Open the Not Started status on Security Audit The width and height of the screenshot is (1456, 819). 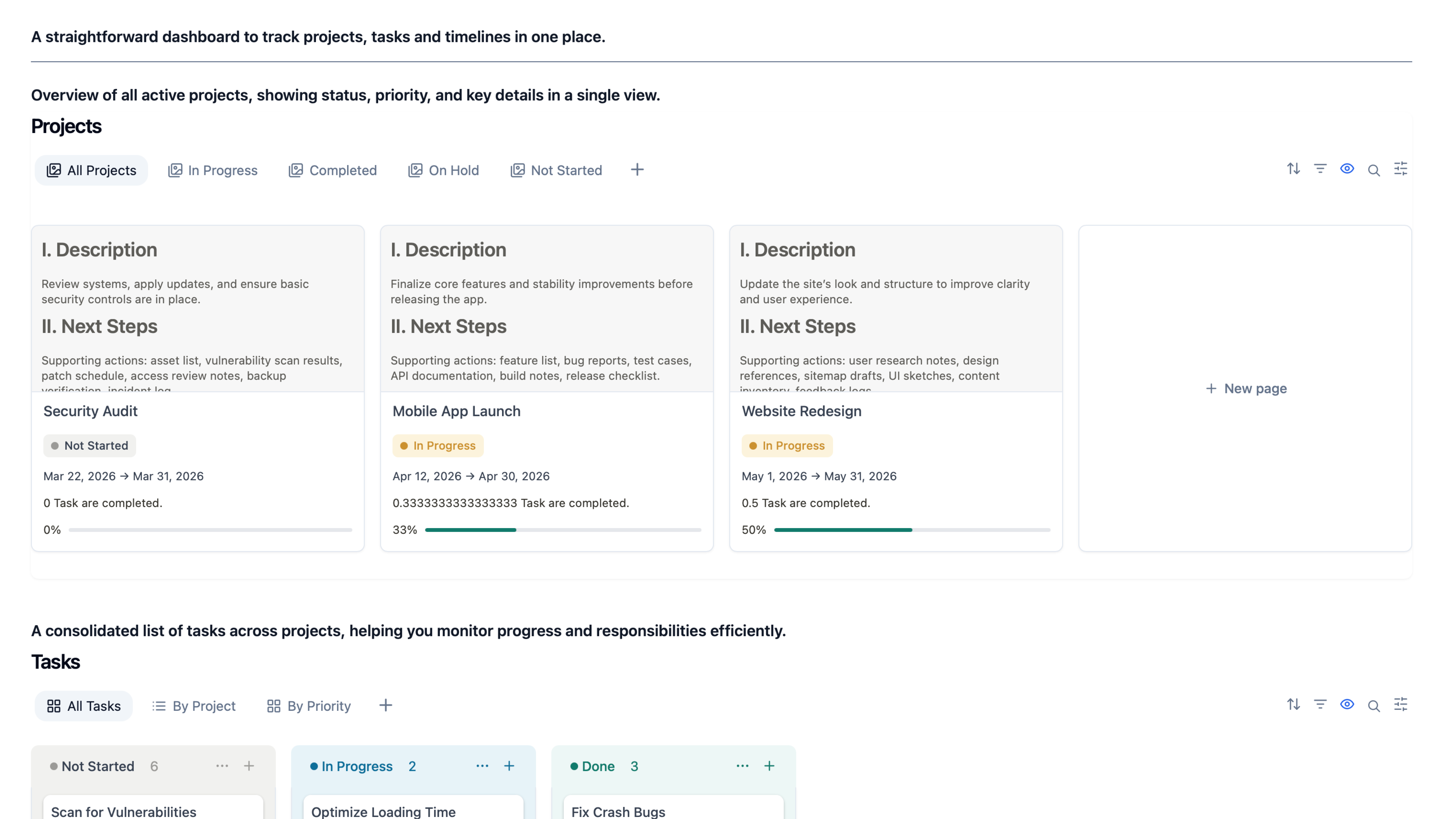[89, 445]
